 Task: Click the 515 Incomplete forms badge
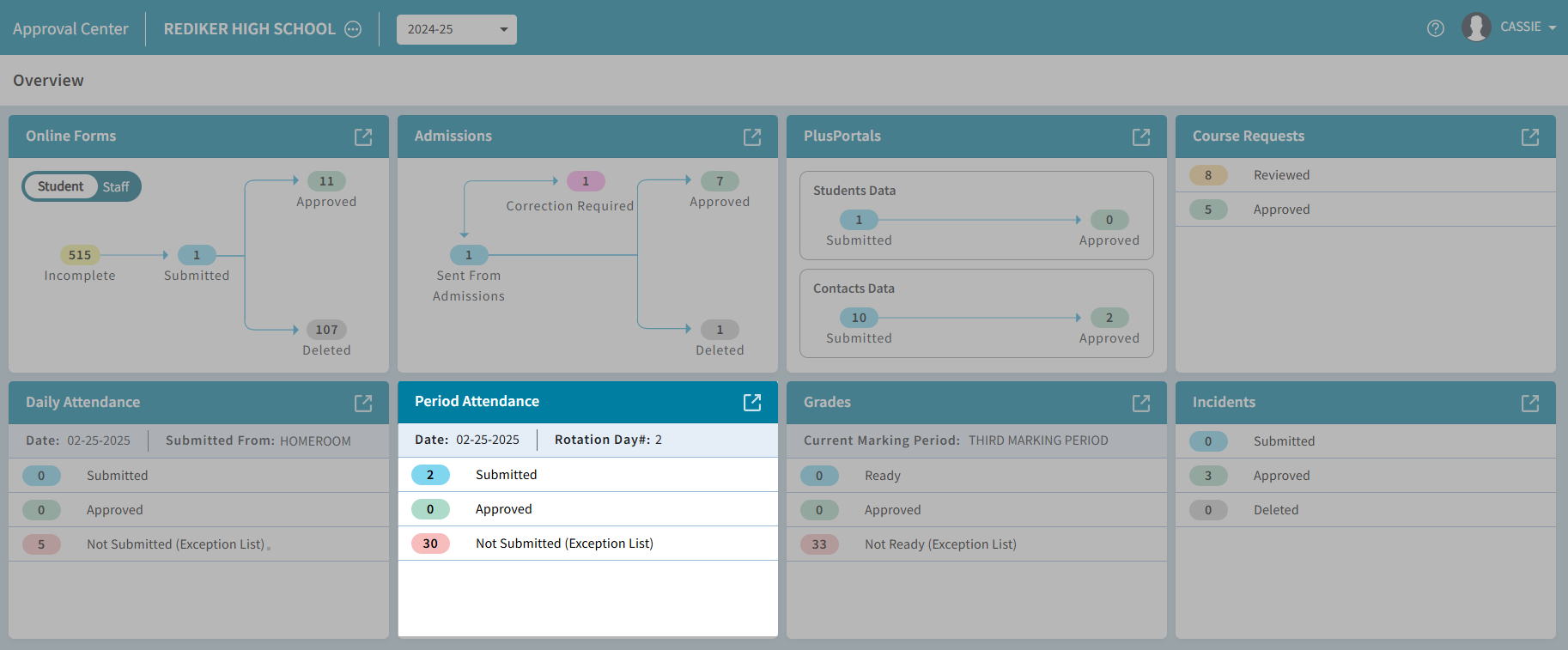pyautogui.click(x=80, y=255)
